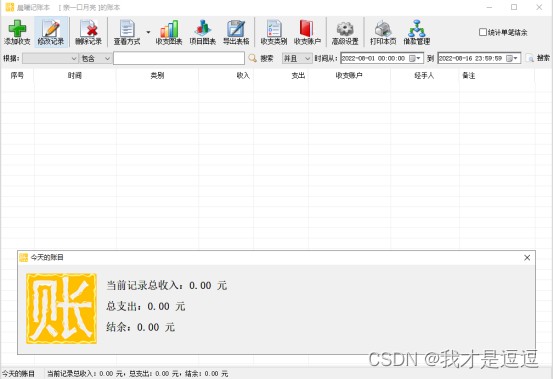554x379 pixels.
Task: Open the 并且 logic dropdown
Action: click(297, 58)
